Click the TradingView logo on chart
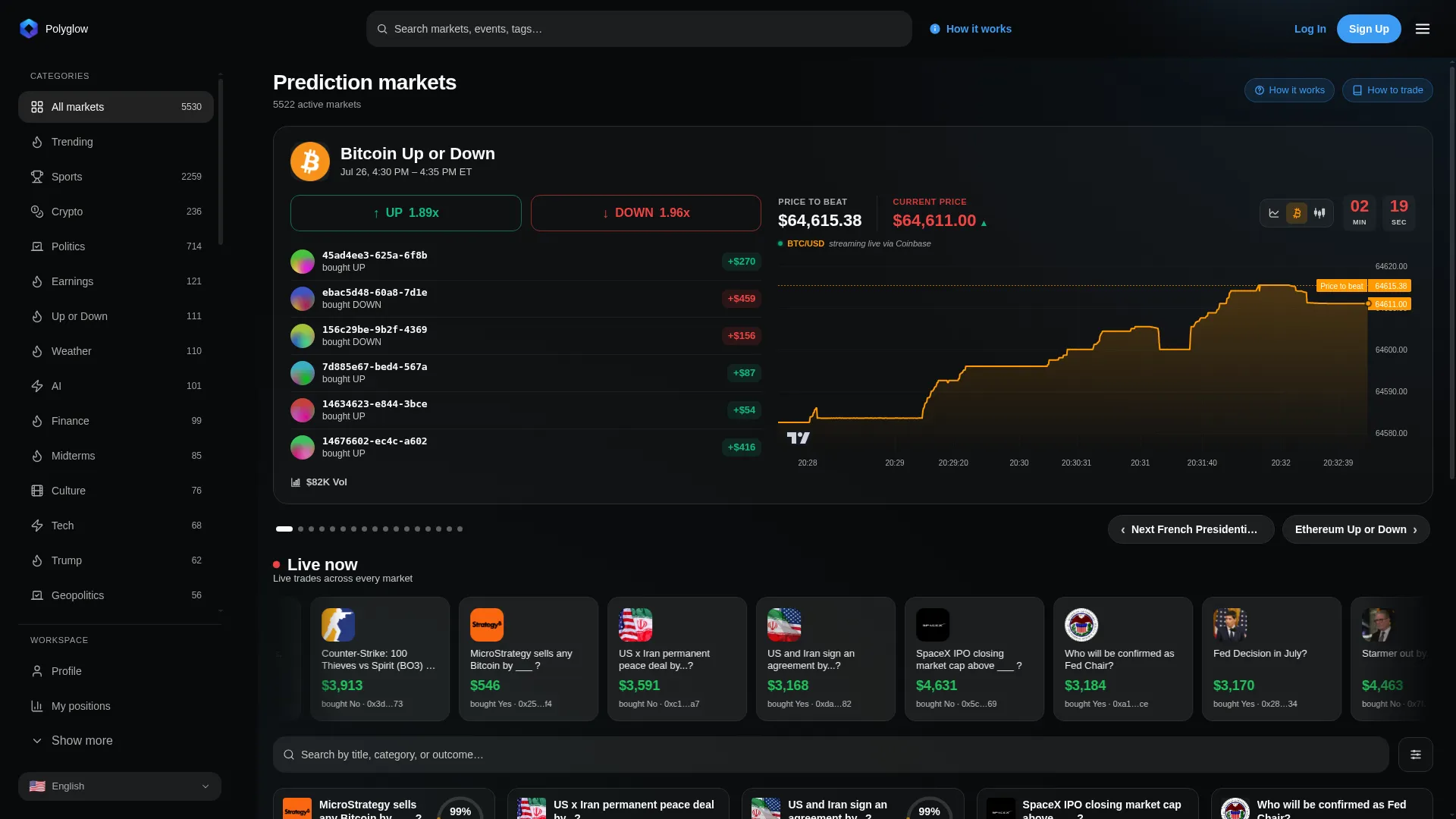 pyautogui.click(x=798, y=438)
